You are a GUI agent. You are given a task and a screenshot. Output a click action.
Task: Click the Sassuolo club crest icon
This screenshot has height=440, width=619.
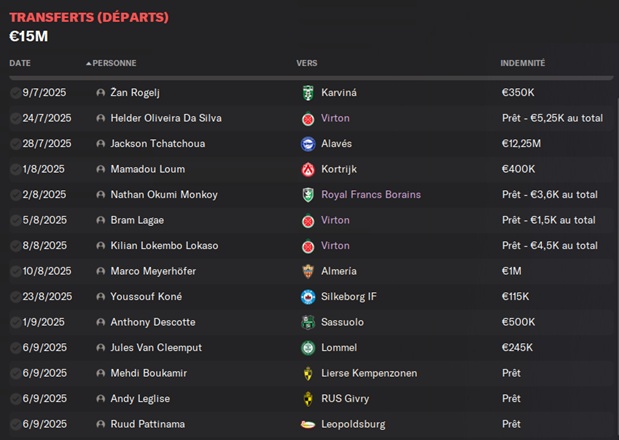[308, 322]
